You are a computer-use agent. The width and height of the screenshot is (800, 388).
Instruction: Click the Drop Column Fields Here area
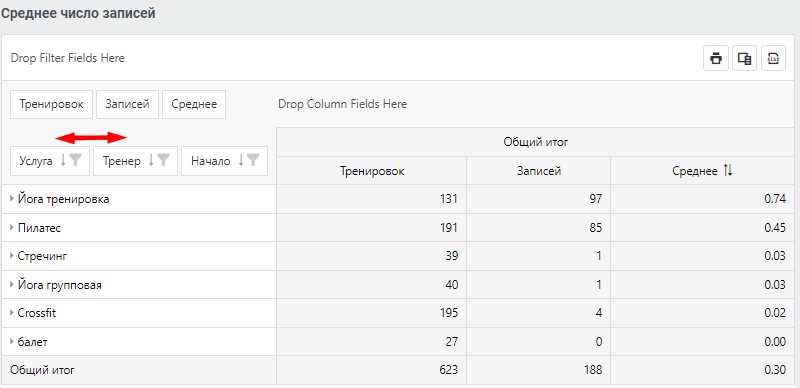click(342, 104)
